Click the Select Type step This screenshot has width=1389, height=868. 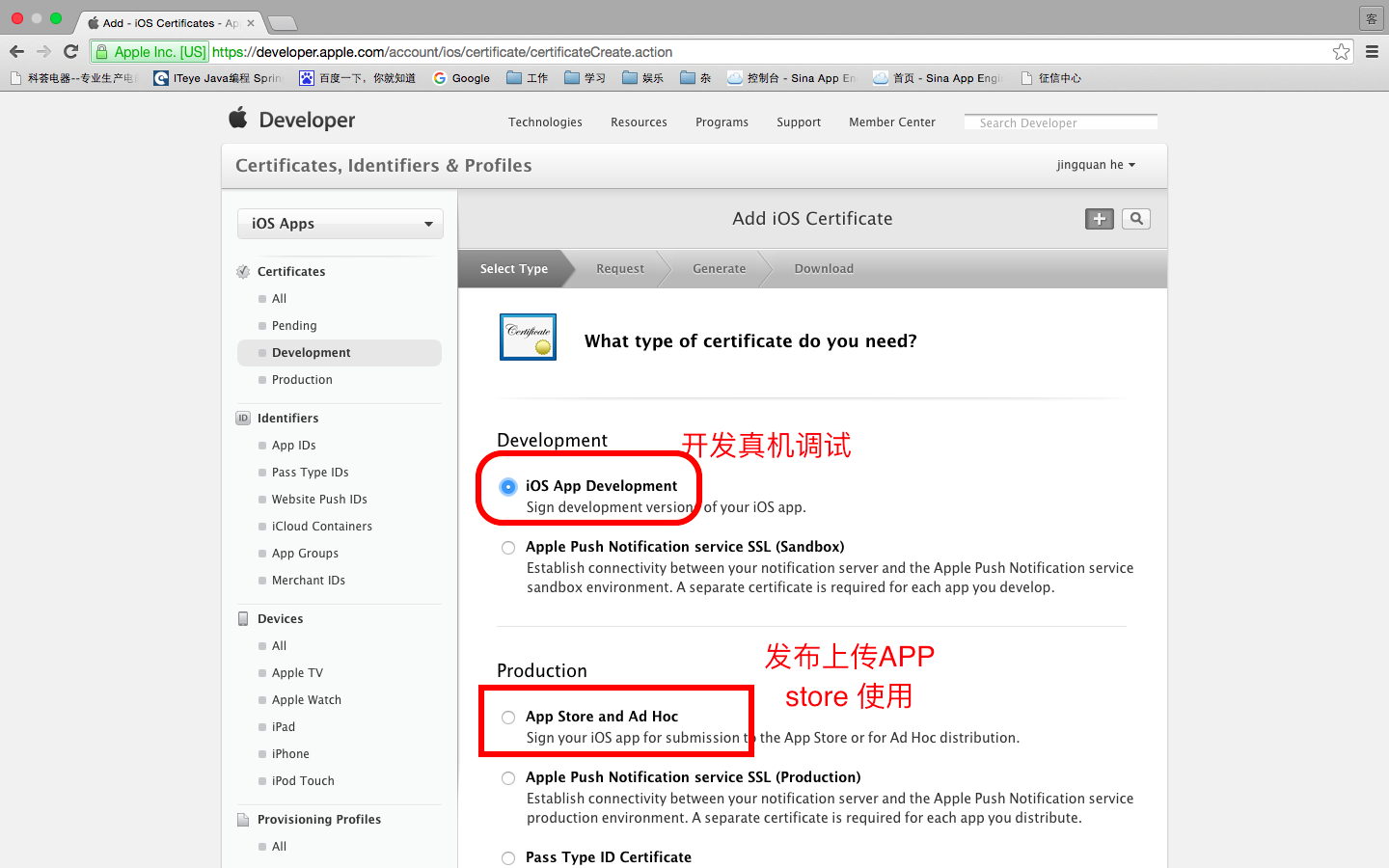pos(514,269)
